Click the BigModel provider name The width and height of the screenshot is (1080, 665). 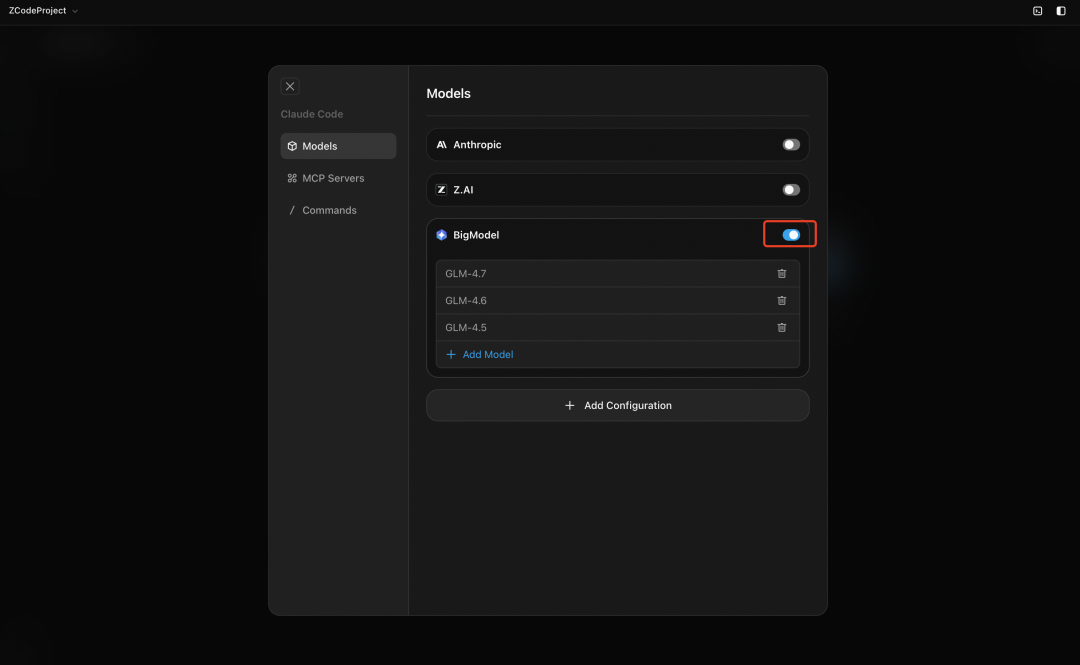click(x=476, y=235)
